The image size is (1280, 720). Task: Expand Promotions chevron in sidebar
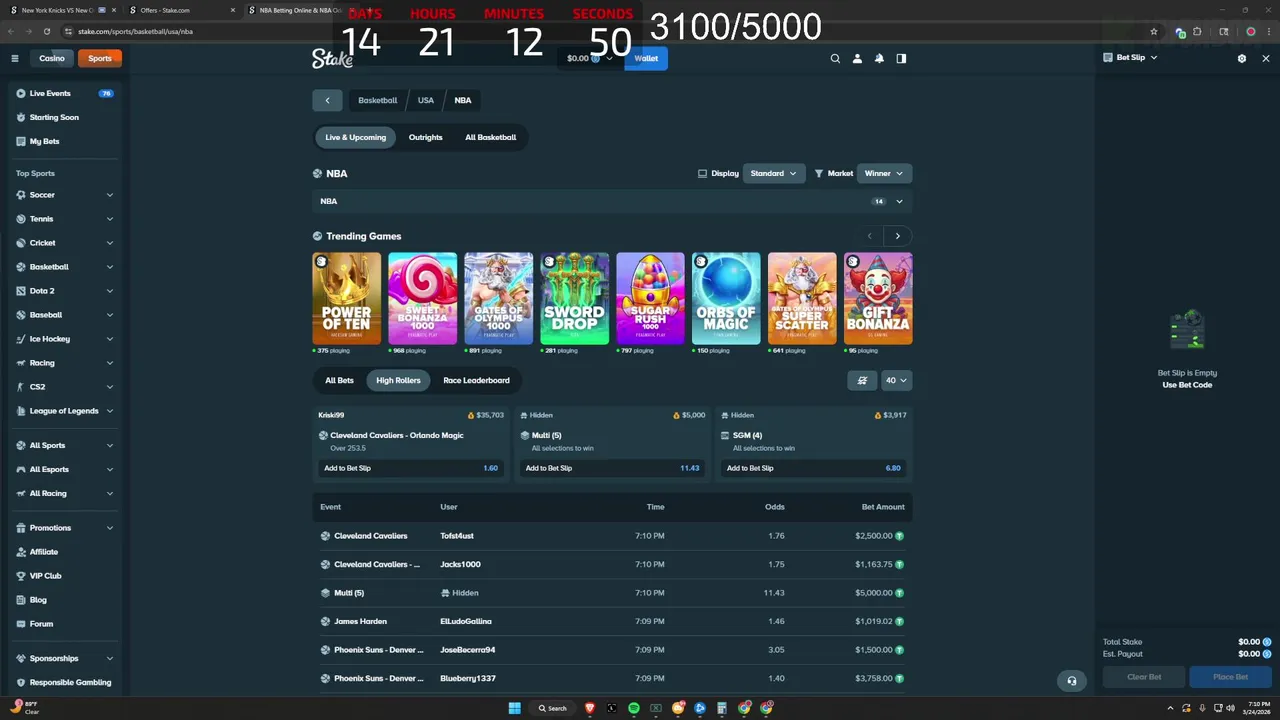(110, 528)
